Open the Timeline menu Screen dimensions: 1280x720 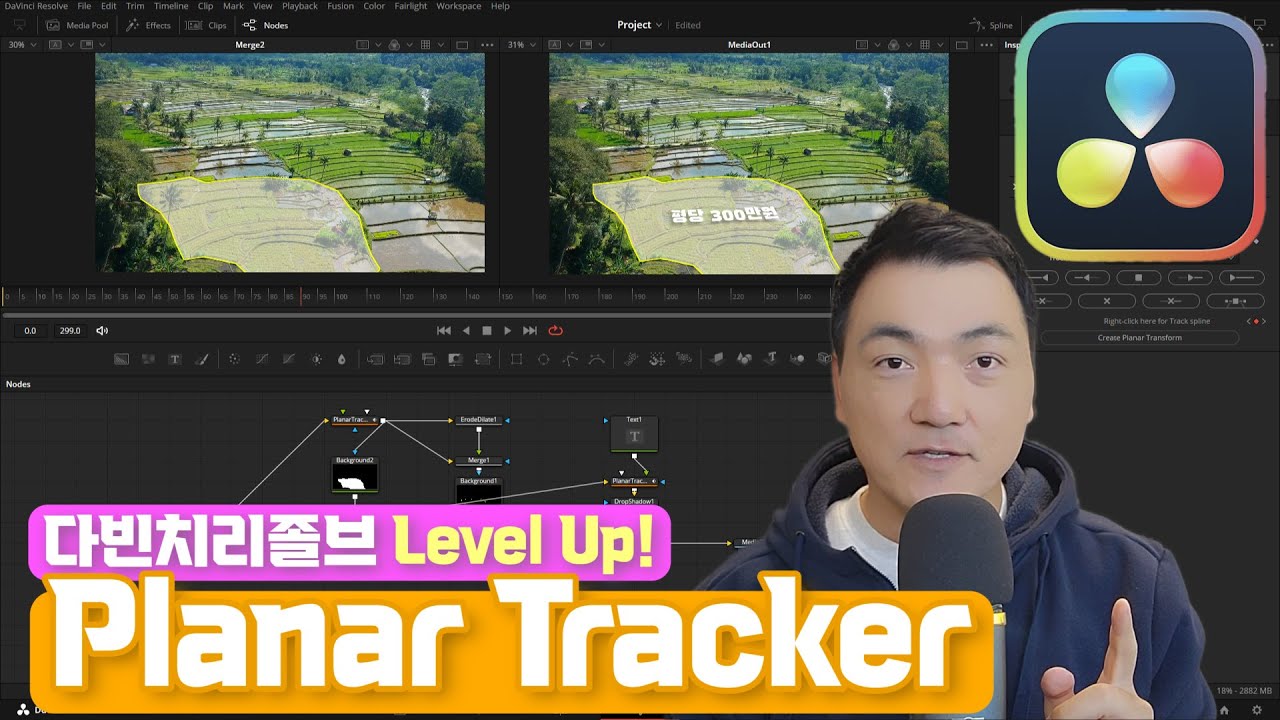(x=171, y=6)
